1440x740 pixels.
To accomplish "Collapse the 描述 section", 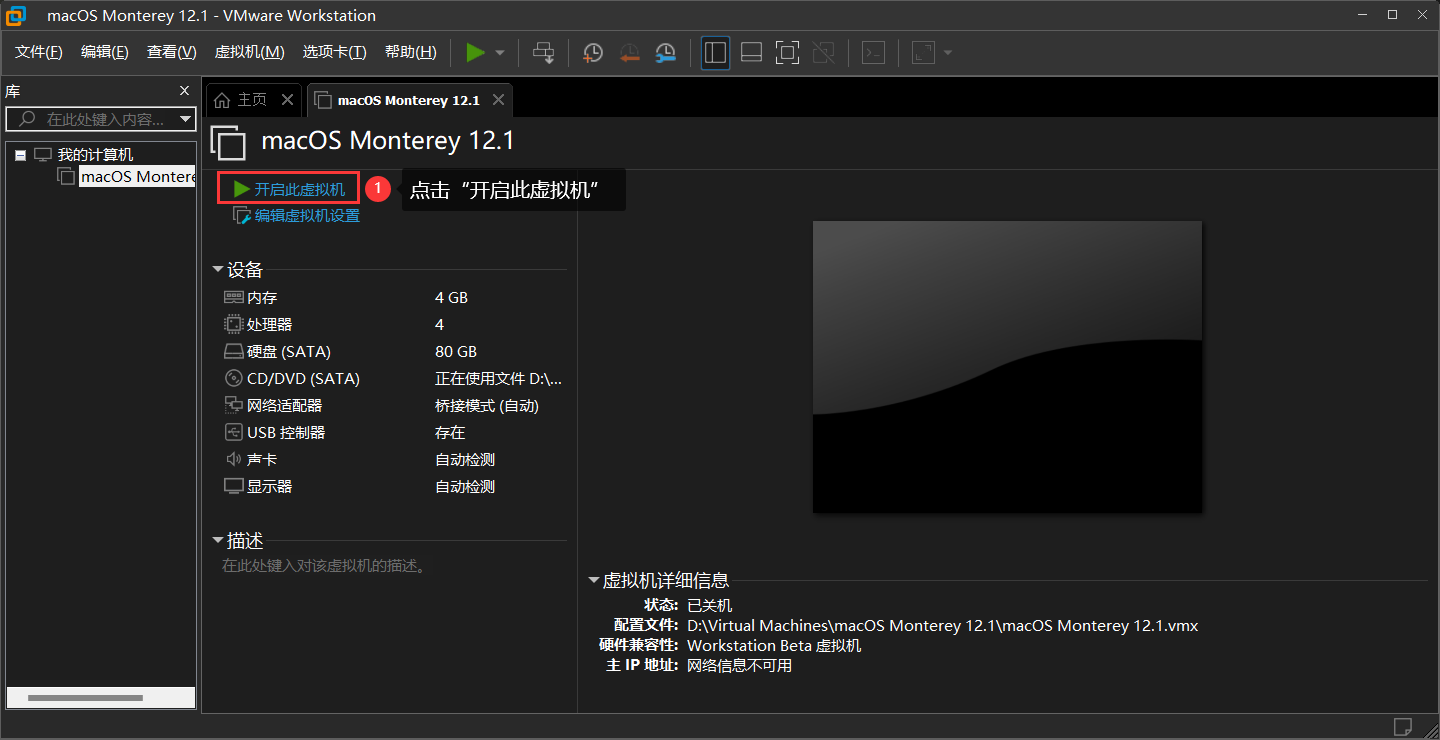I will pos(218,541).
